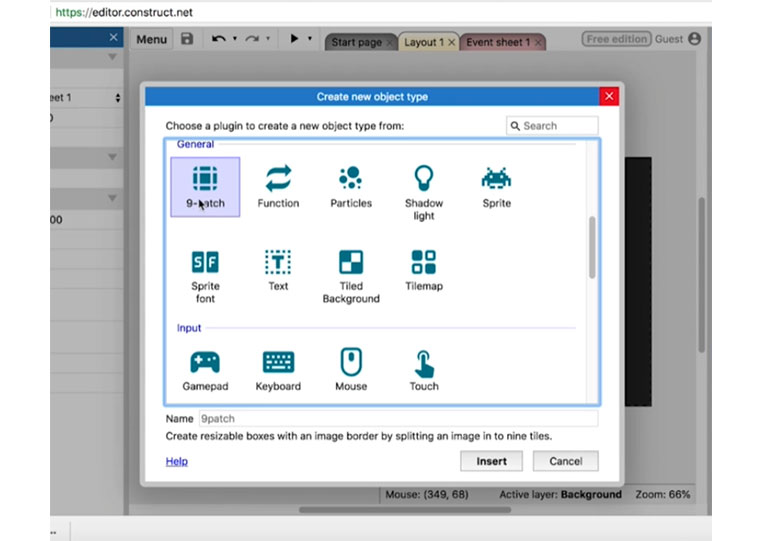Click the Active layer: Background status
Image resolution: width=763 pixels, height=541 pixels.
pos(561,495)
